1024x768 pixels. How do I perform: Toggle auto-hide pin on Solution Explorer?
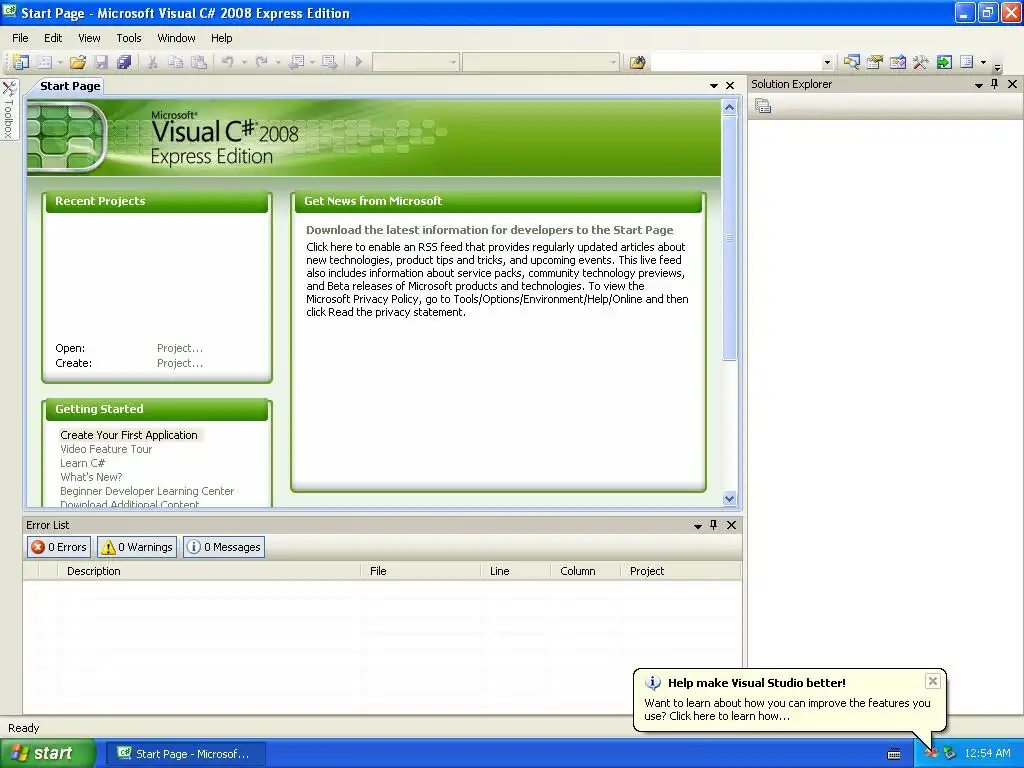tap(995, 84)
